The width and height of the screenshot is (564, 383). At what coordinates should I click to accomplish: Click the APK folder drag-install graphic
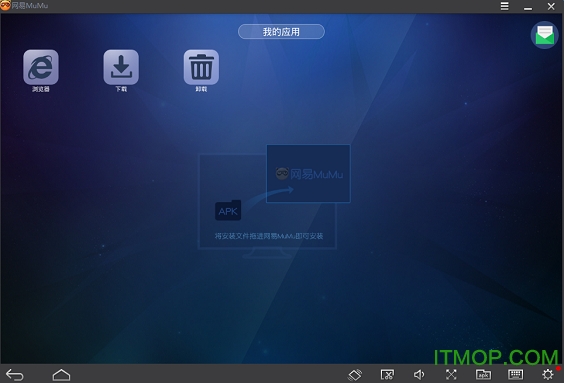[228, 210]
